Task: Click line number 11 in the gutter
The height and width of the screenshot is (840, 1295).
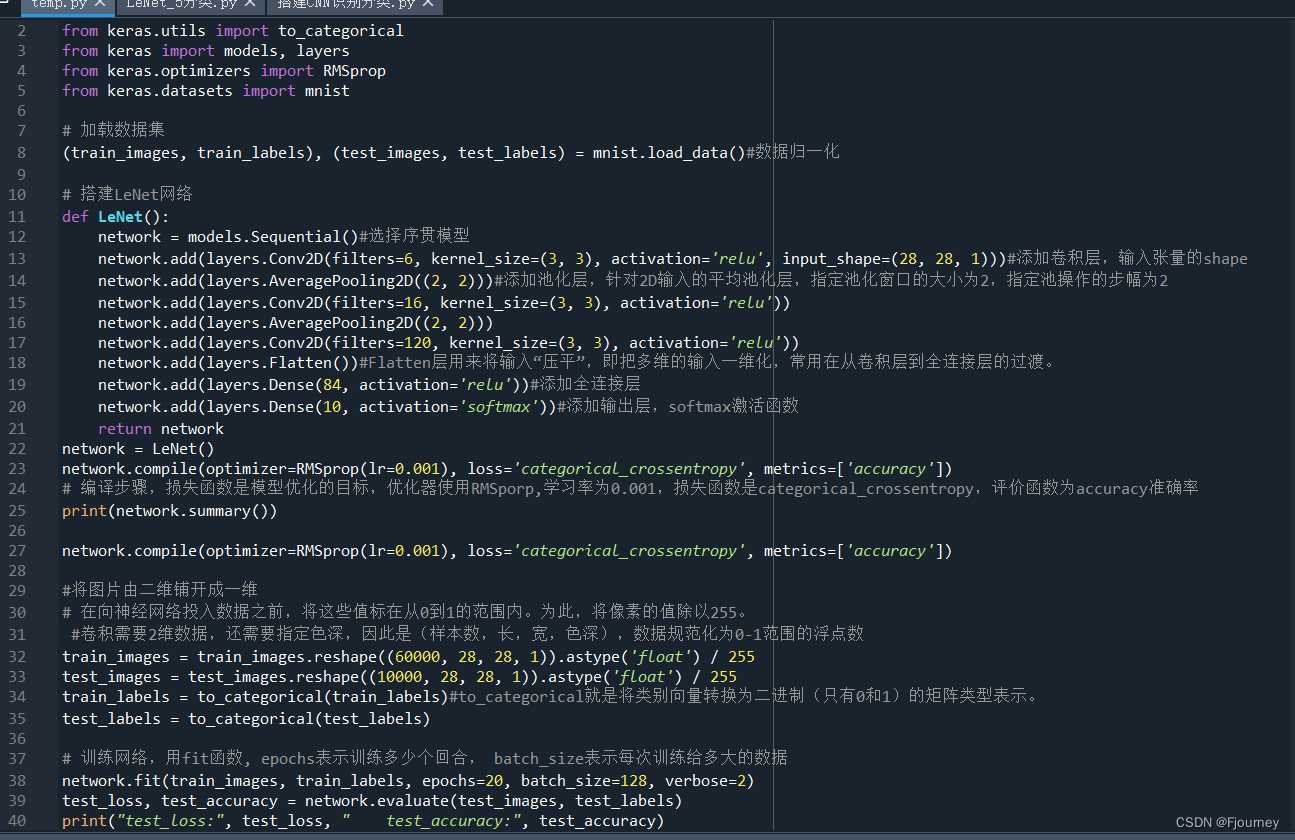Action: pyautogui.click(x=18, y=217)
